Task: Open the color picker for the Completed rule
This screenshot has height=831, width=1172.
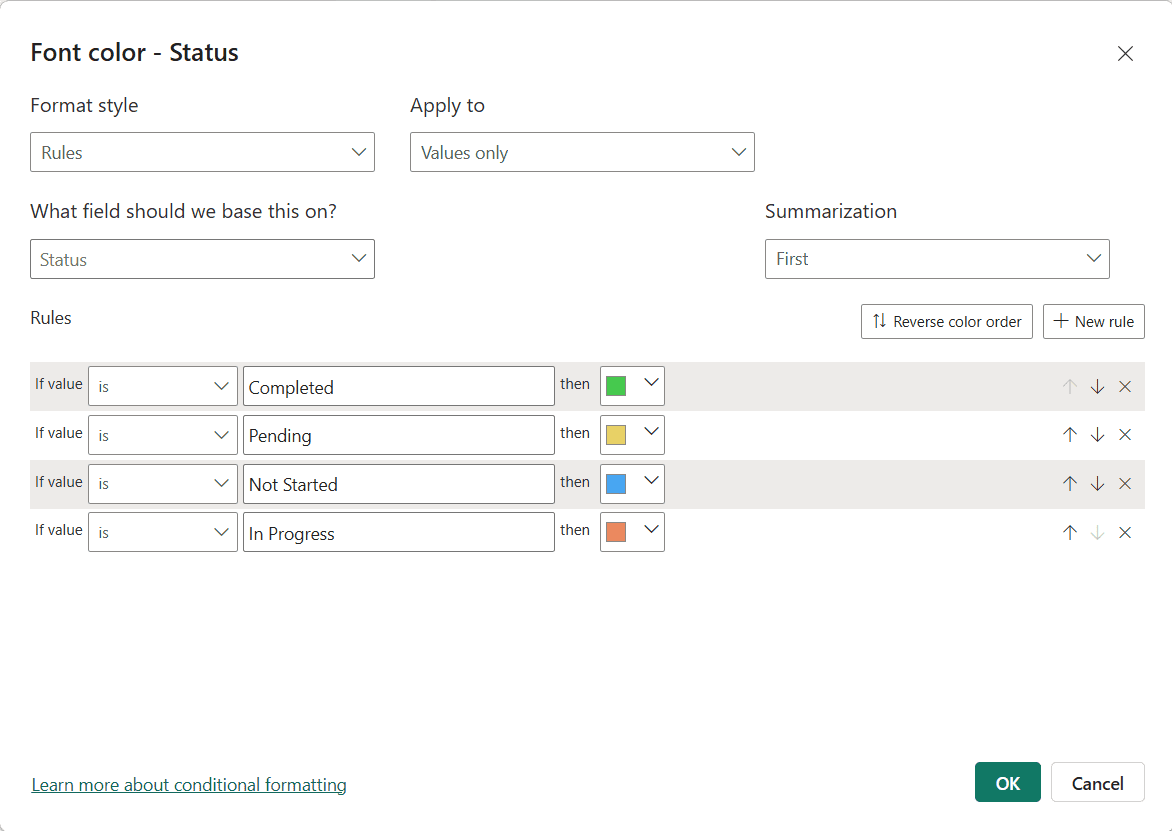Action: coord(632,386)
